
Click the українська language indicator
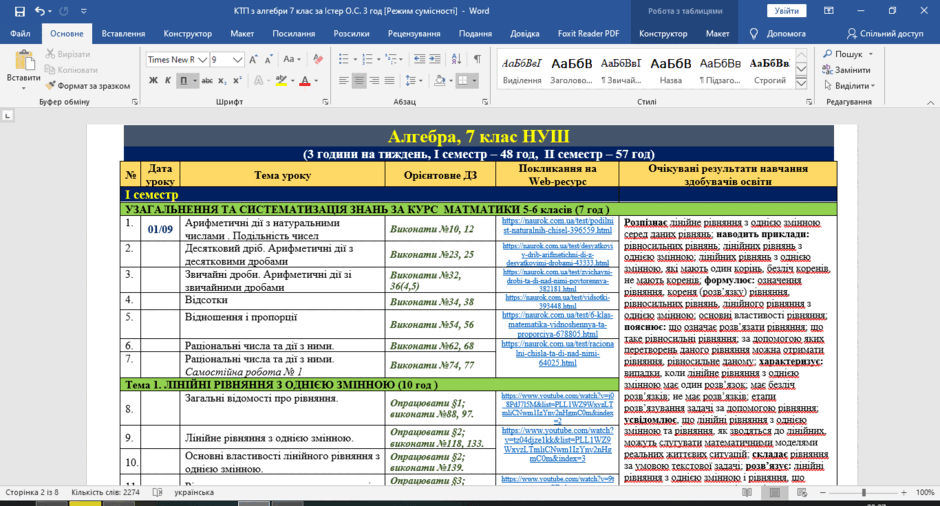click(194, 492)
